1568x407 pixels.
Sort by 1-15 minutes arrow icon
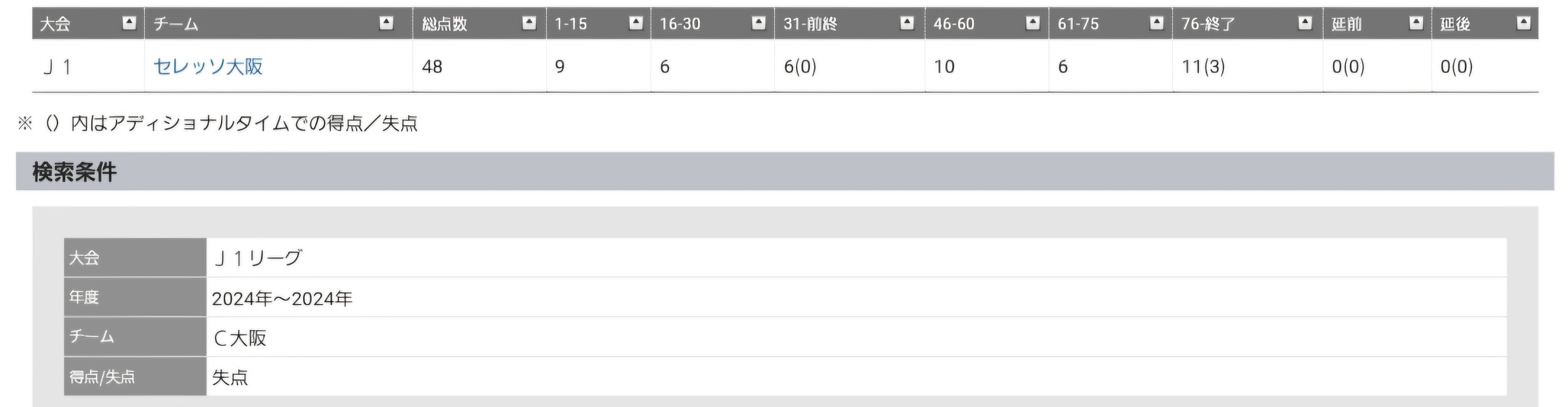pos(636,23)
